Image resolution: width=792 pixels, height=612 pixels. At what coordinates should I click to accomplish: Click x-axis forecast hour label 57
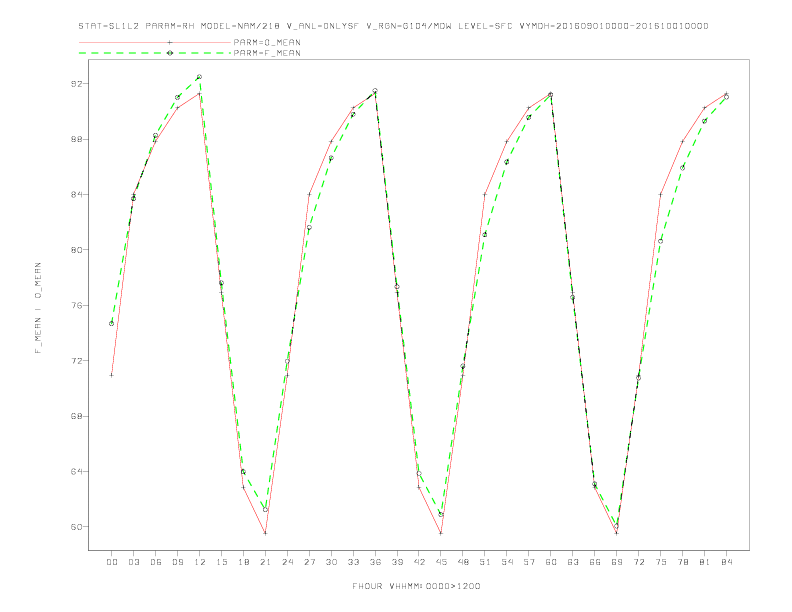pos(529,562)
